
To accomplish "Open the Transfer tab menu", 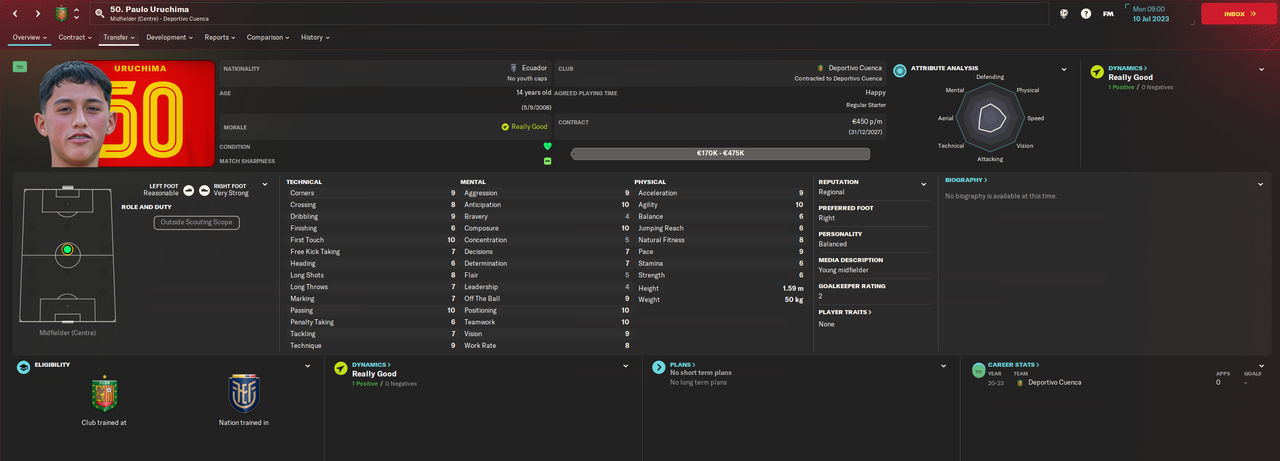I will pos(120,37).
